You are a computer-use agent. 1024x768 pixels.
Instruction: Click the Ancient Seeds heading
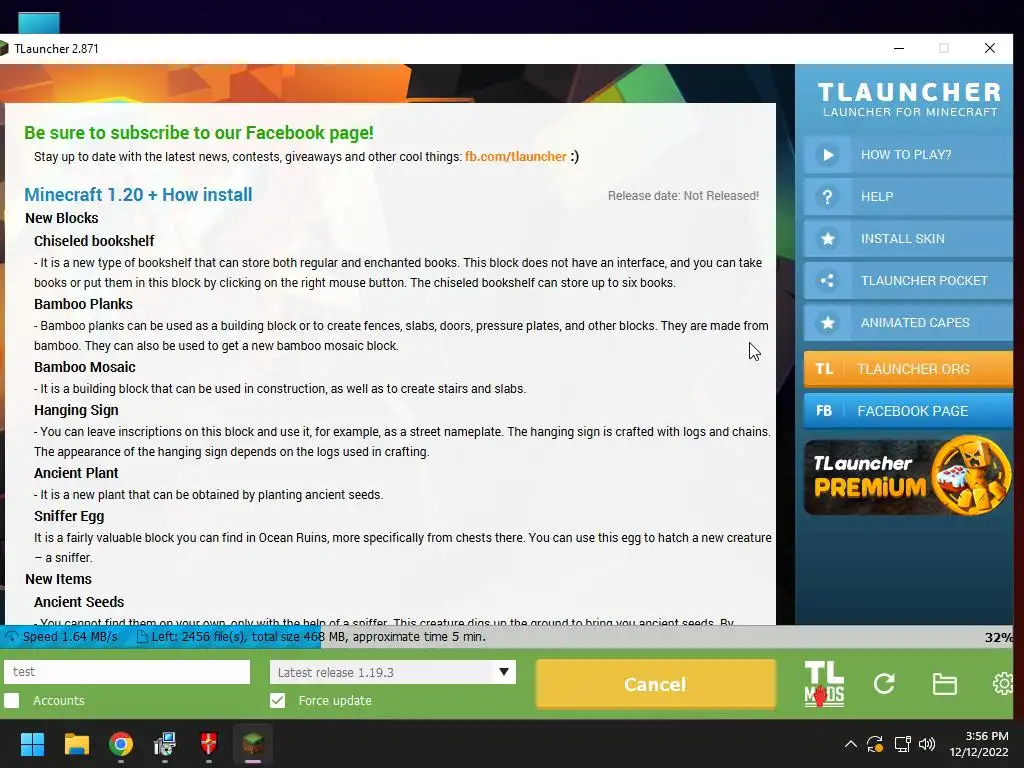(79, 602)
